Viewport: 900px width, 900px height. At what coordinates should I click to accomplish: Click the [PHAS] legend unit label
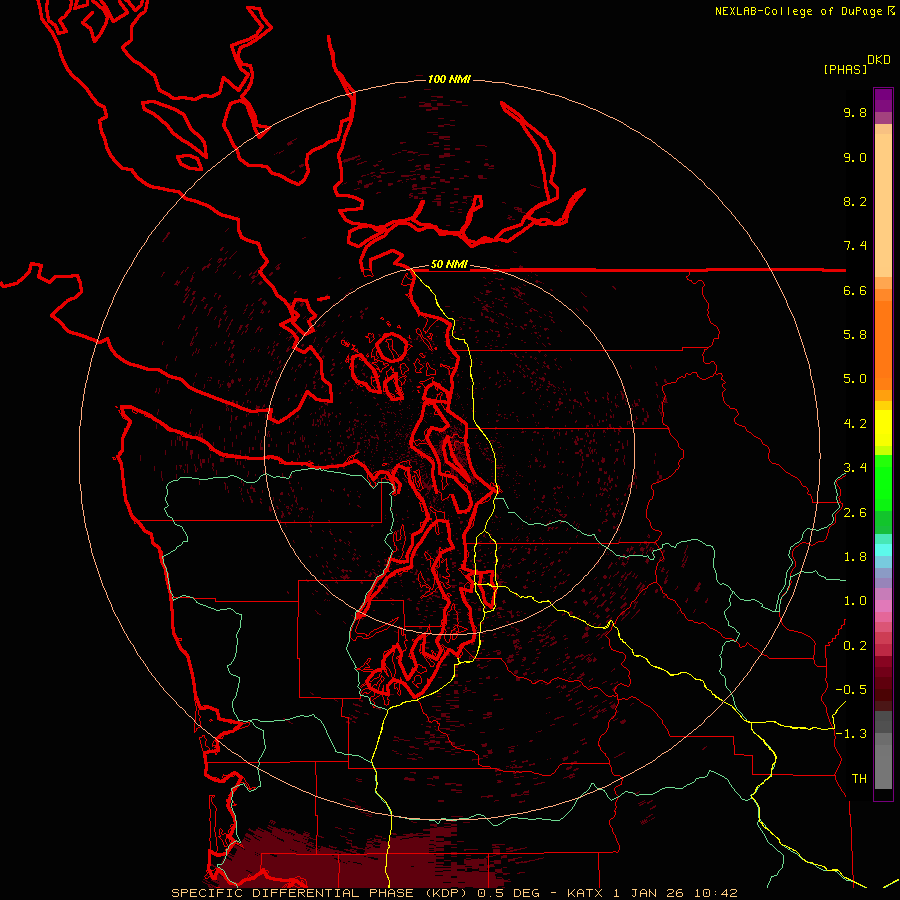845,70
